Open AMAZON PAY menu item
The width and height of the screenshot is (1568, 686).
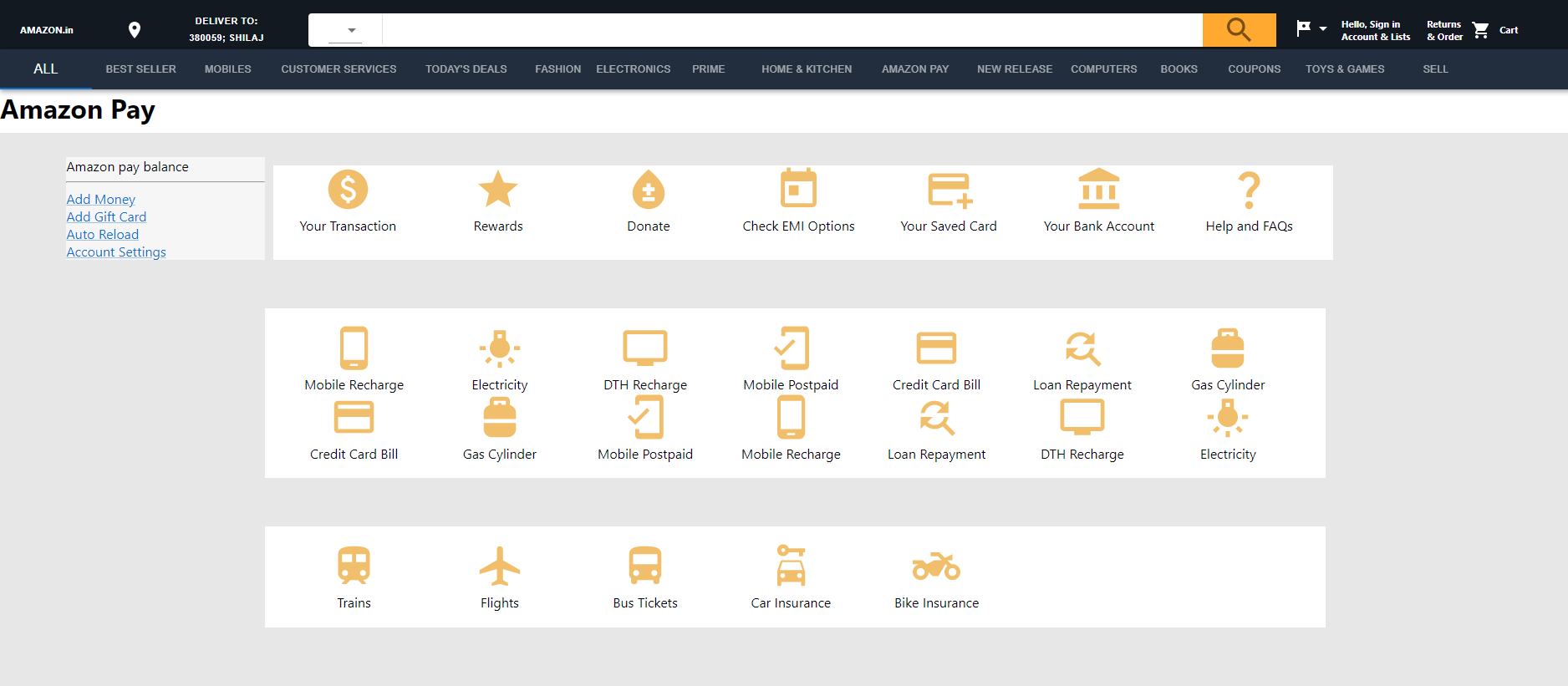pos(915,69)
